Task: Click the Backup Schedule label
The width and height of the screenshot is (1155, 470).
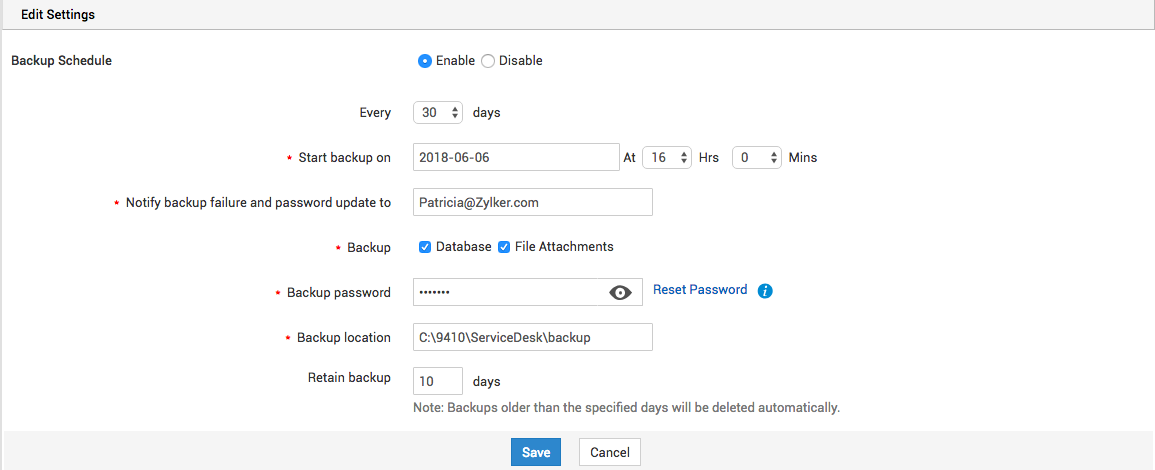Action: [62, 60]
